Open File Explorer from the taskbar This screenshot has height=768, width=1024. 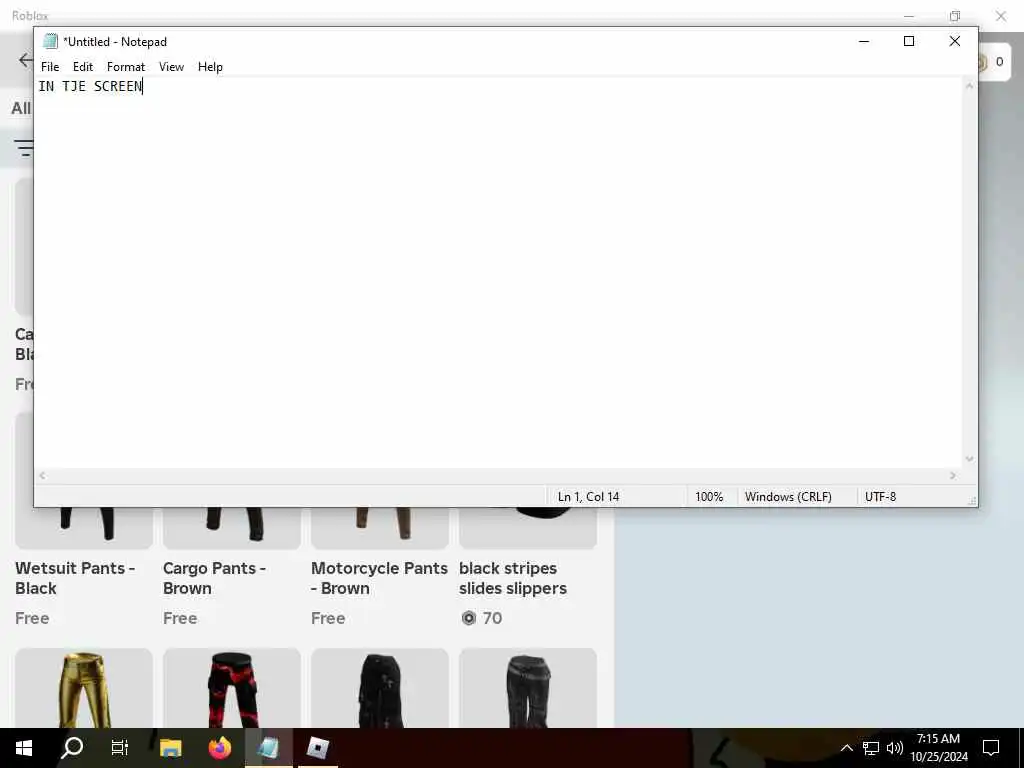(x=170, y=748)
